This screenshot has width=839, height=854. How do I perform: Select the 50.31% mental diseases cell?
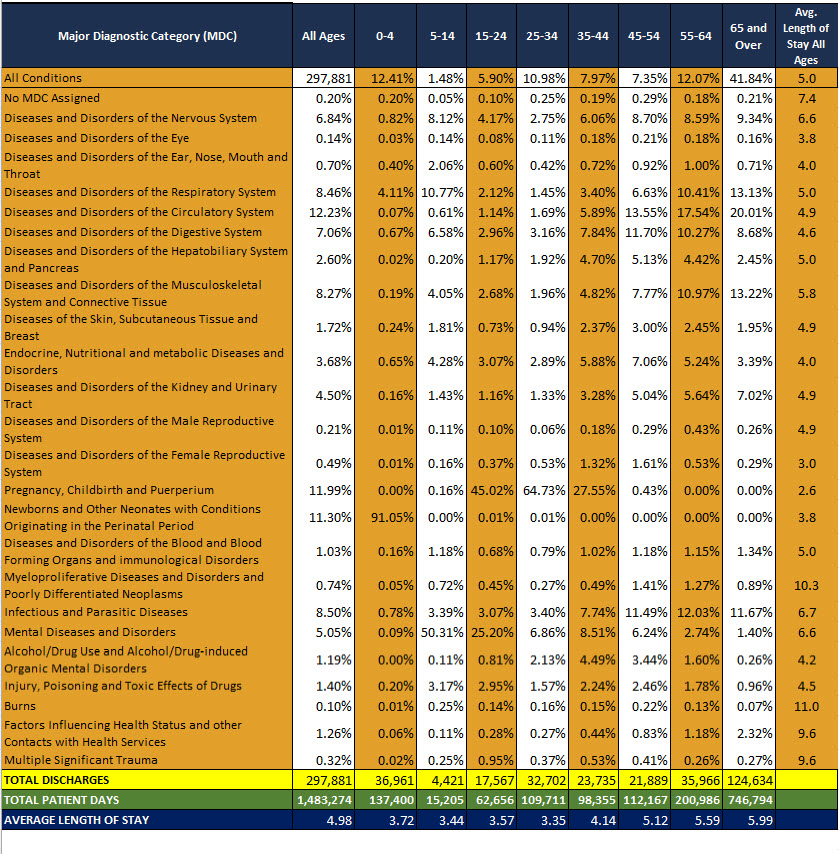[x=436, y=632]
